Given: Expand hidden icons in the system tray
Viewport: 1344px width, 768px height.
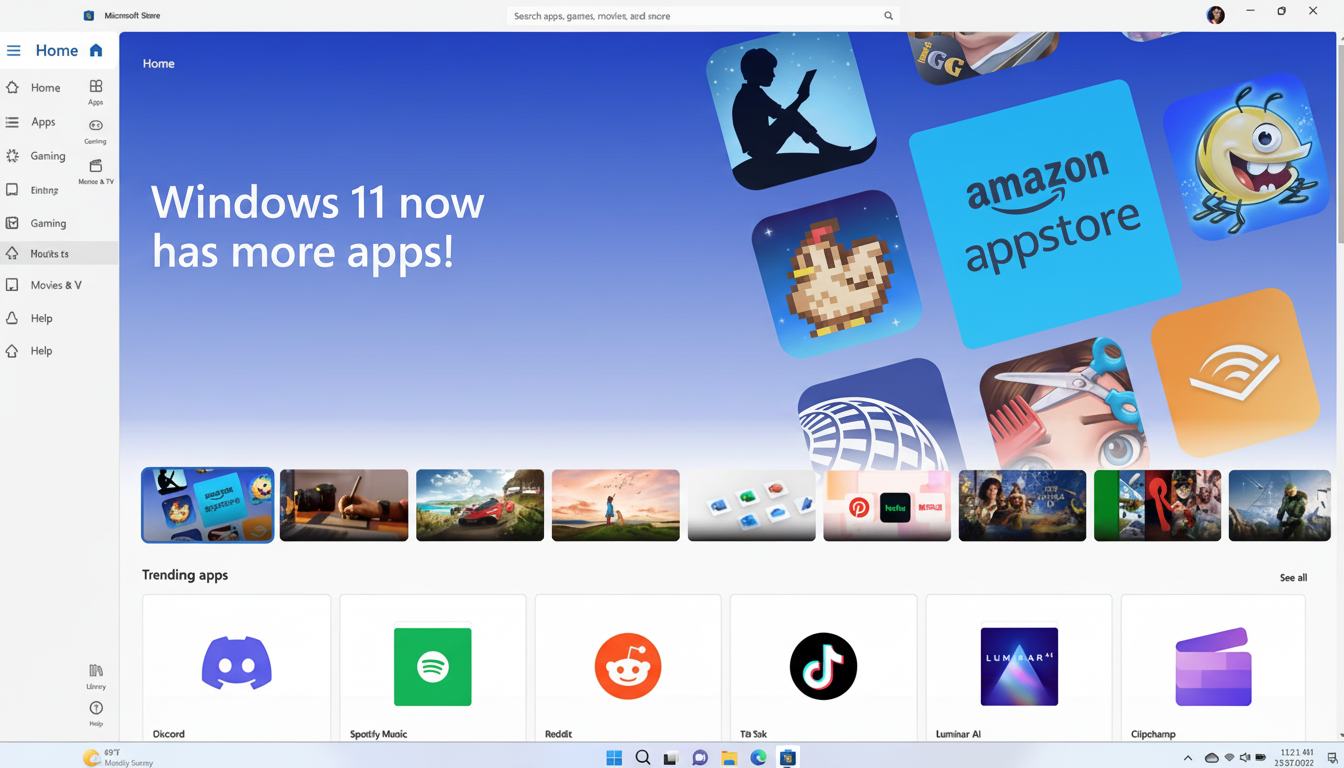Looking at the screenshot, I should [x=1188, y=757].
